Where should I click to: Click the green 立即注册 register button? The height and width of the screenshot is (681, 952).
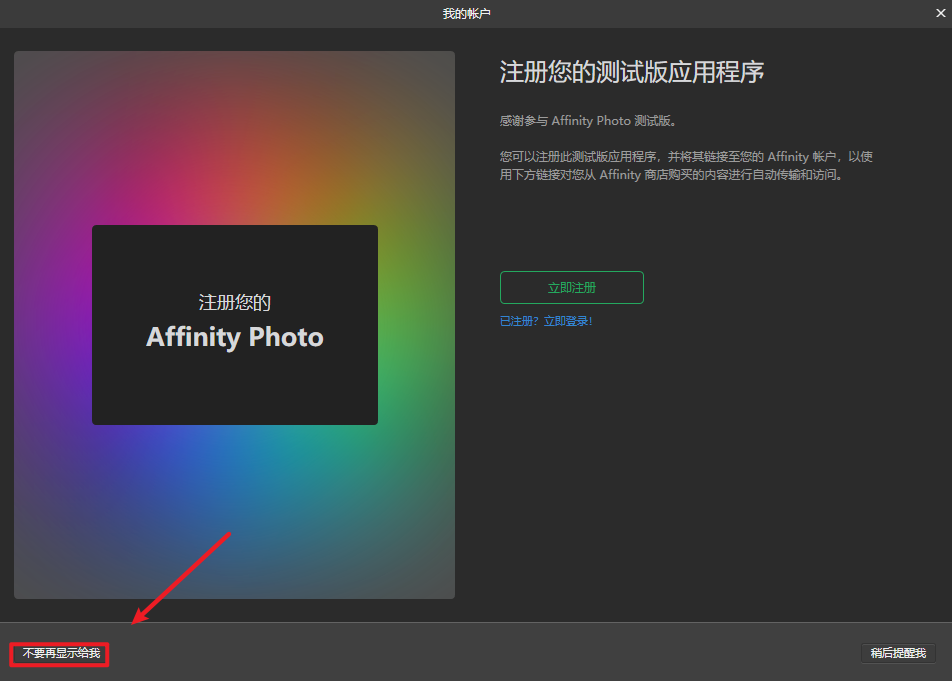point(571,288)
